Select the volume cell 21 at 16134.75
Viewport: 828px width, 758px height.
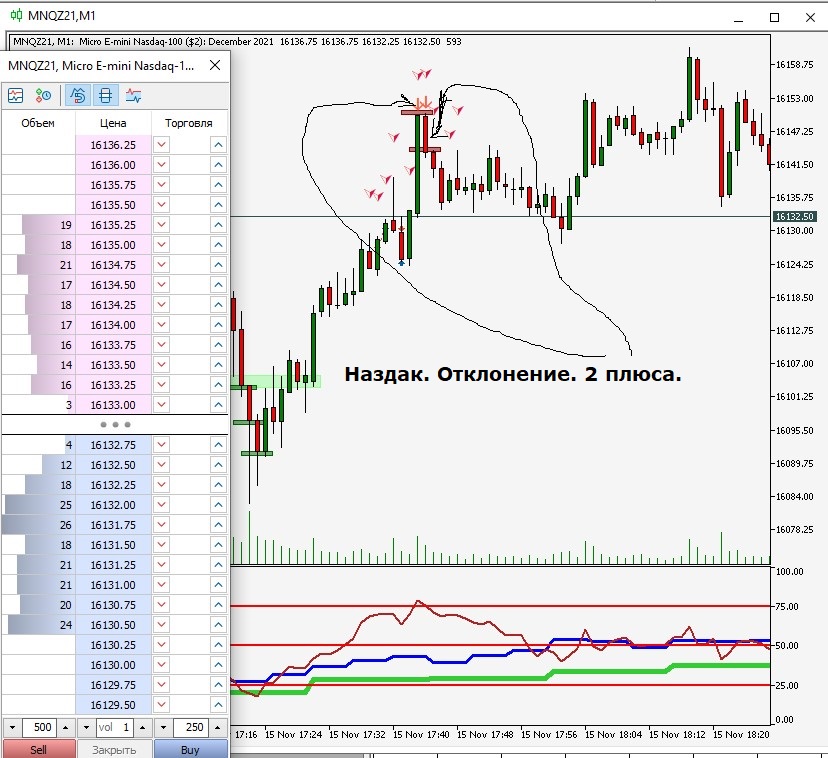tap(38, 265)
